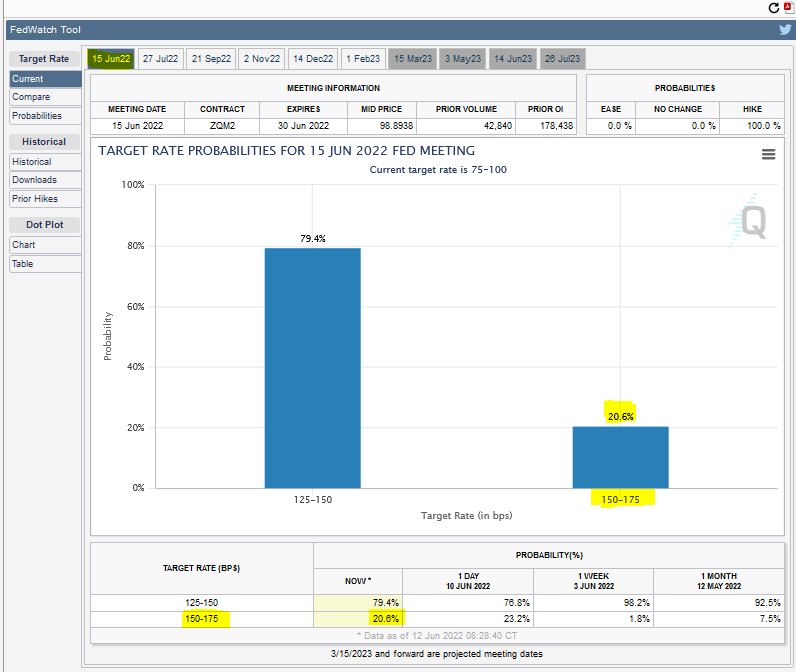Click the 42,840 prior volume cell
The height and width of the screenshot is (672, 796).
(466, 126)
